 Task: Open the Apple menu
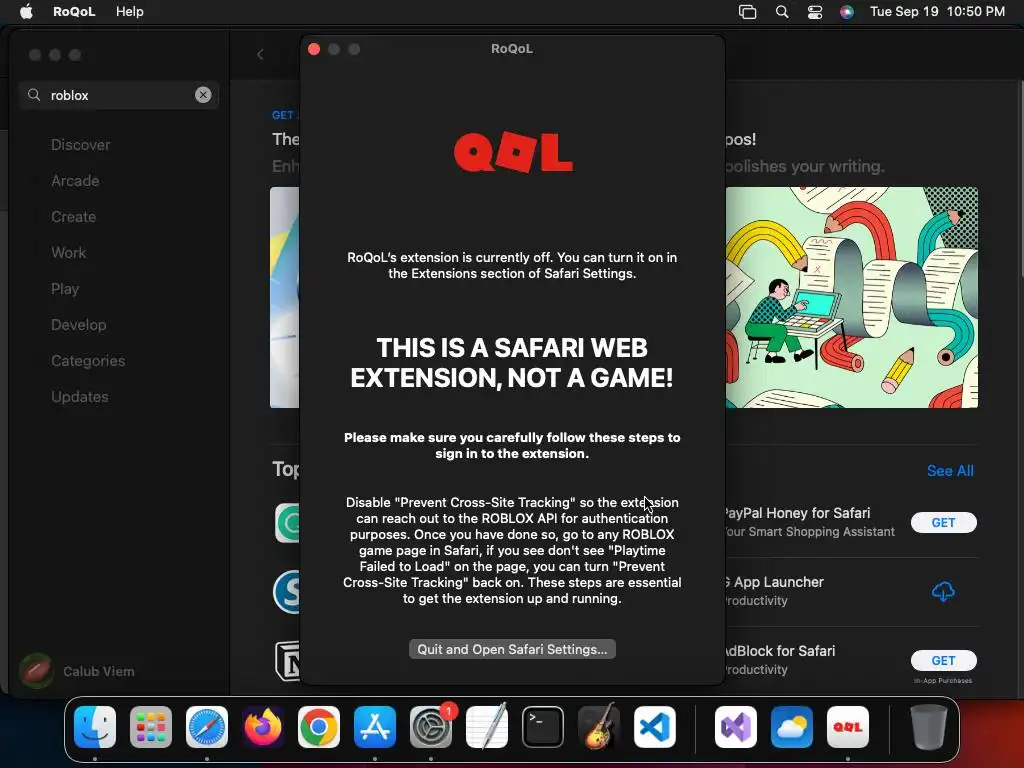[26, 12]
